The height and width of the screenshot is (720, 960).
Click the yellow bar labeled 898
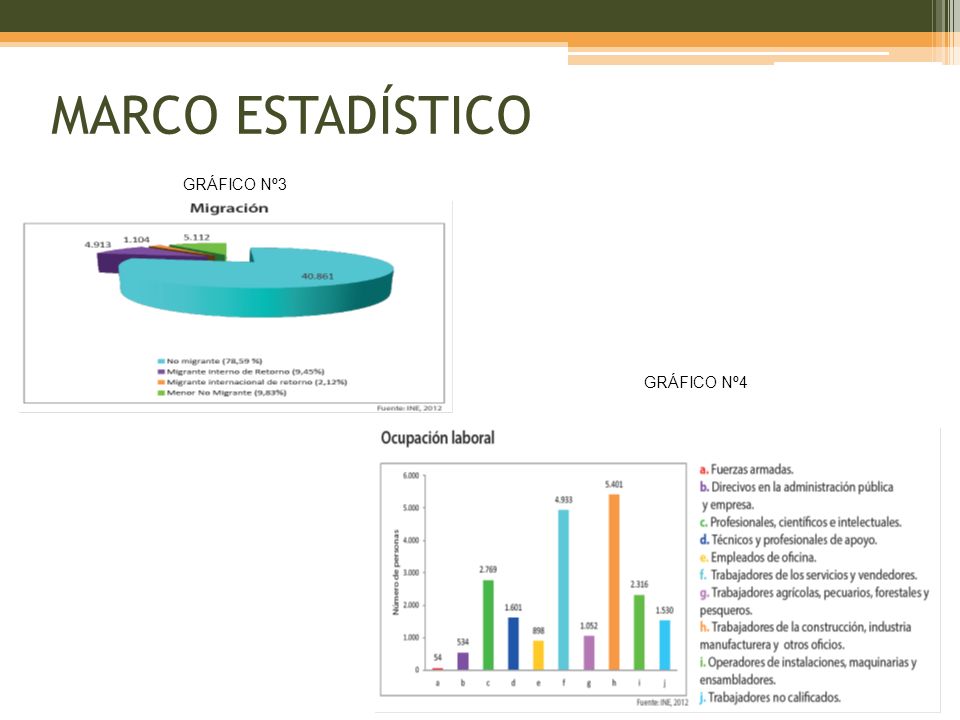pos(538,655)
